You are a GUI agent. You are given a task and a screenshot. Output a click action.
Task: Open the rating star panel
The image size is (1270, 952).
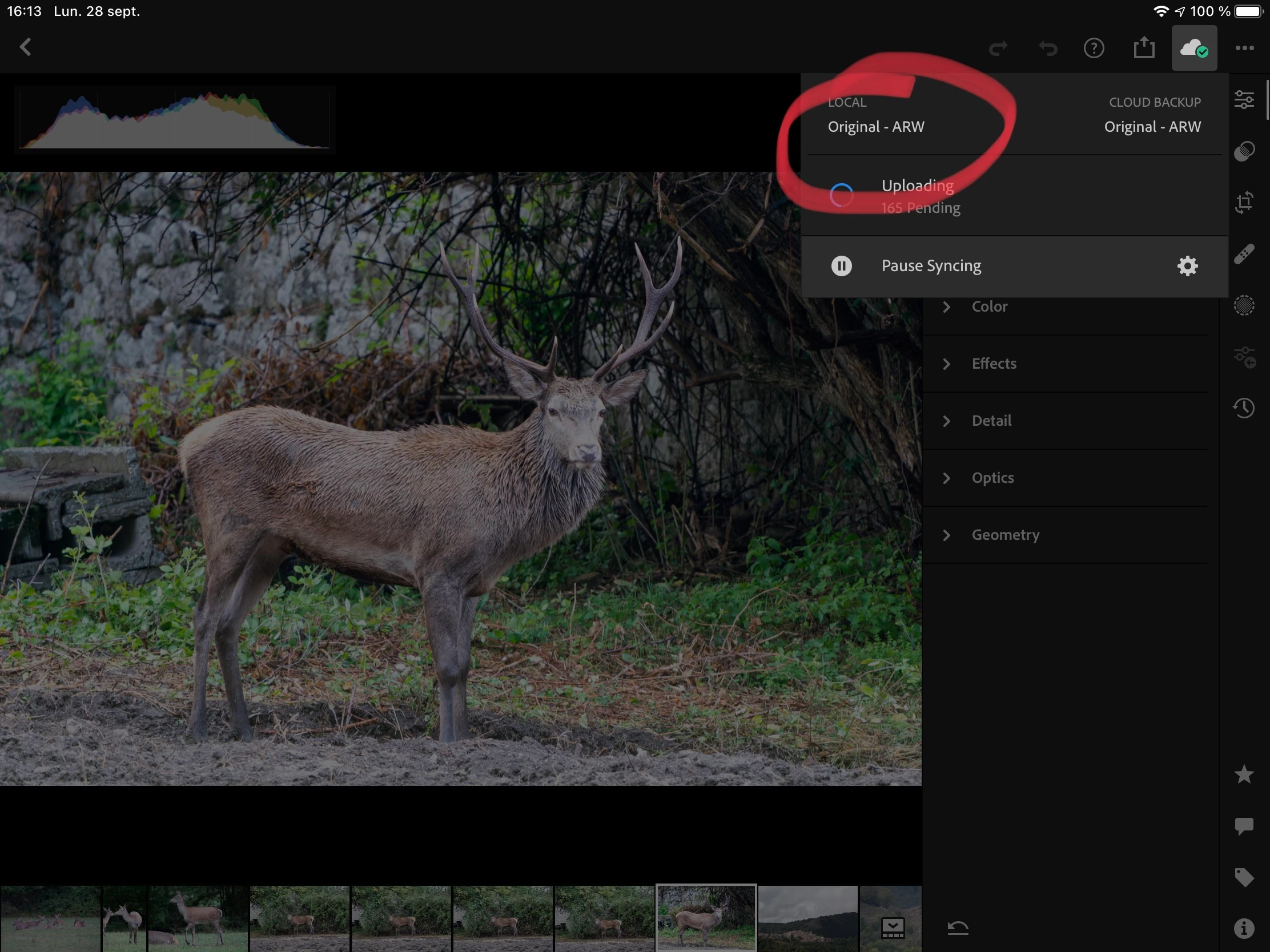(1244, 774)
